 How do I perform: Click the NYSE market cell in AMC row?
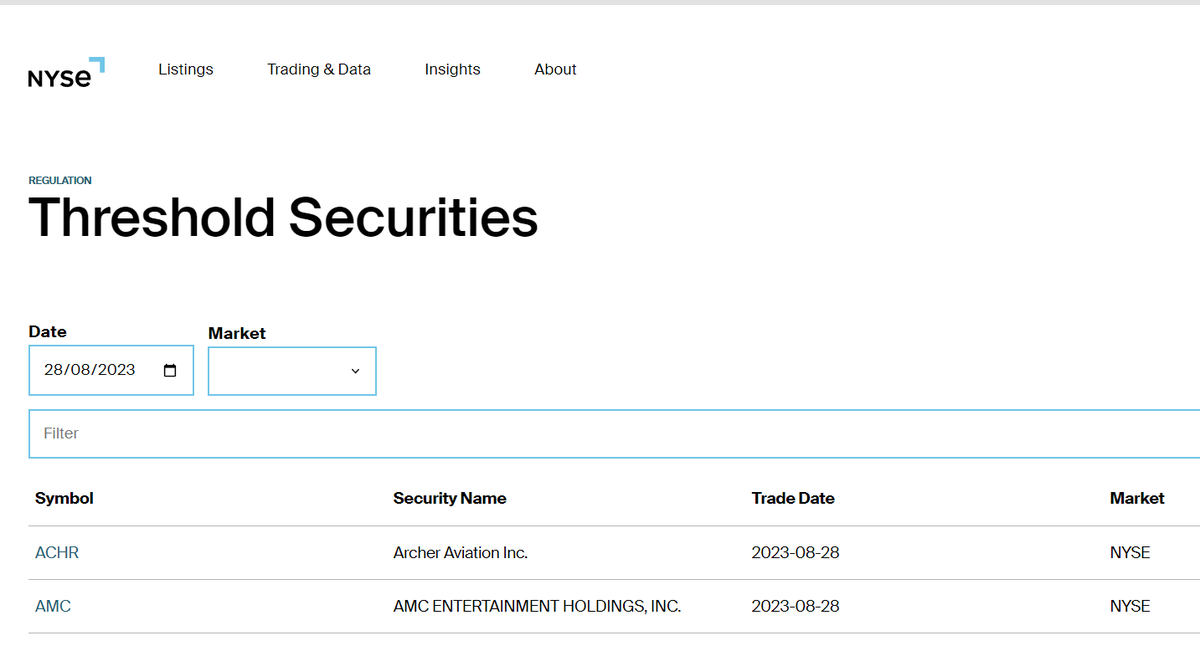1130,606
